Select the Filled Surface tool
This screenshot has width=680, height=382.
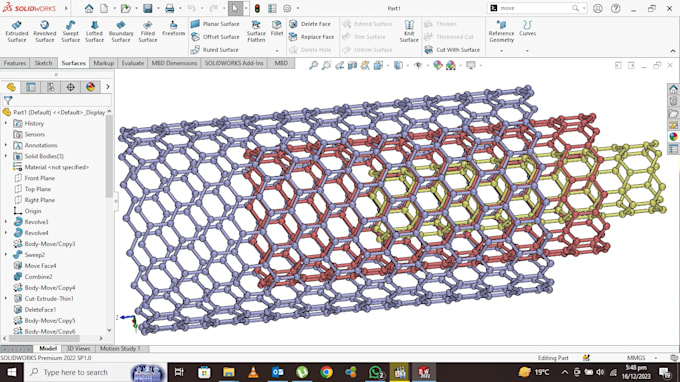pos(147,31)
